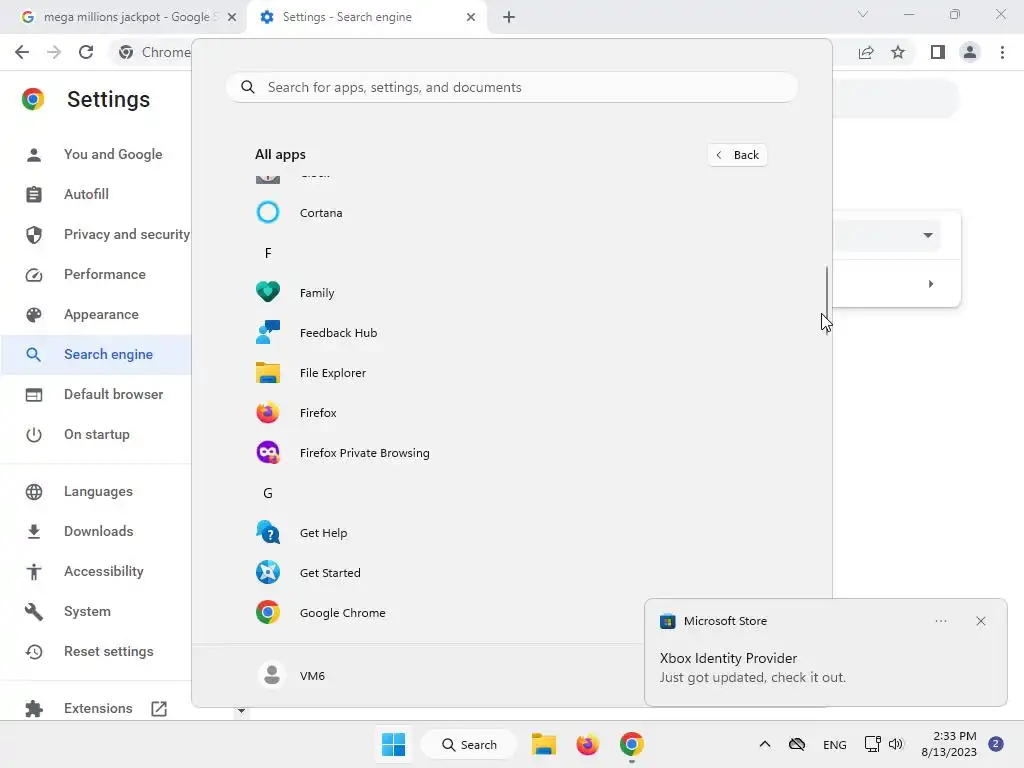The image size is (1024, 768).
Task: Open the VM6 user account menu
Action: (x=291, y=675)
